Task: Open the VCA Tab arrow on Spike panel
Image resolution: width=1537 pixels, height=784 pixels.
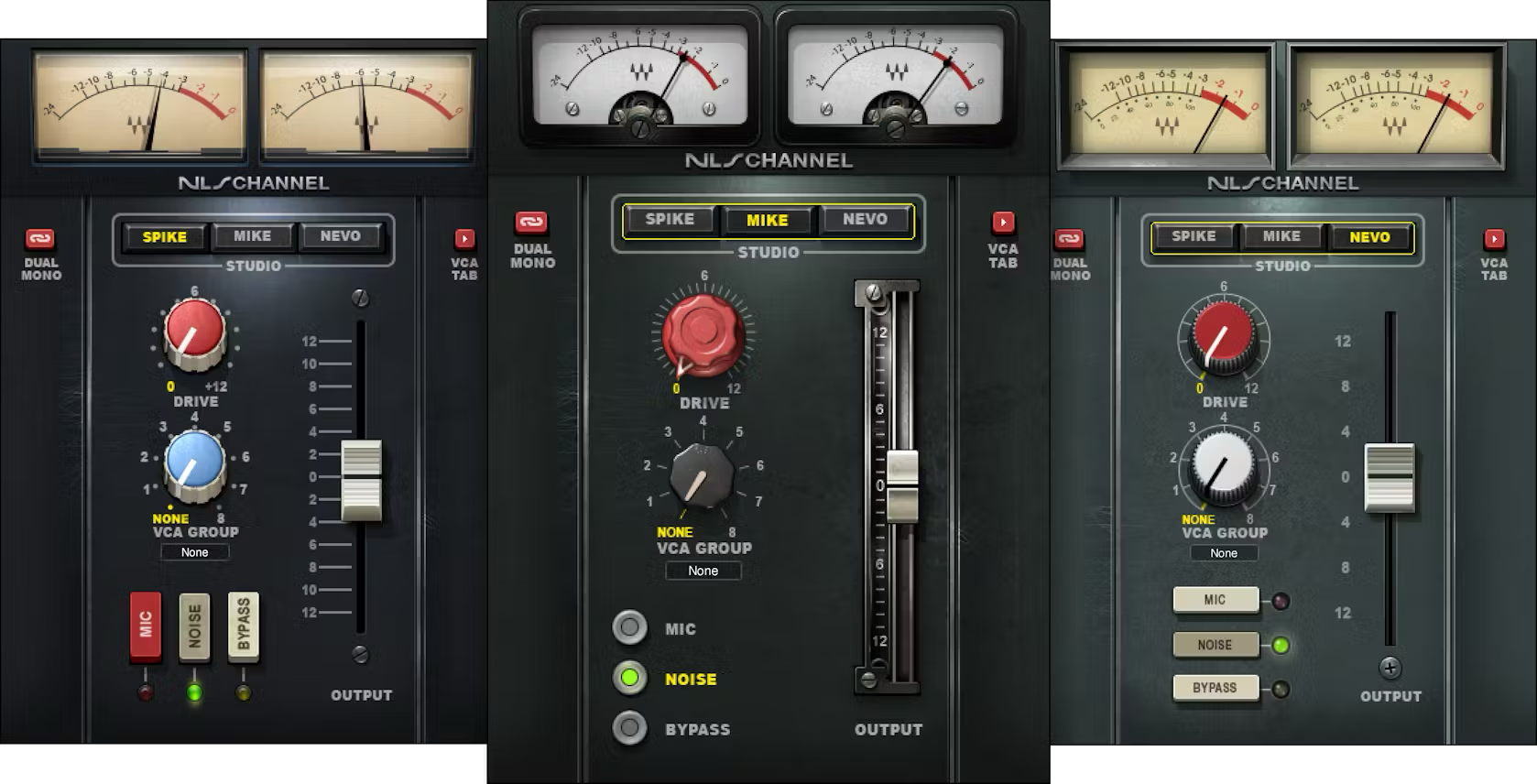Action: point(464,239)
